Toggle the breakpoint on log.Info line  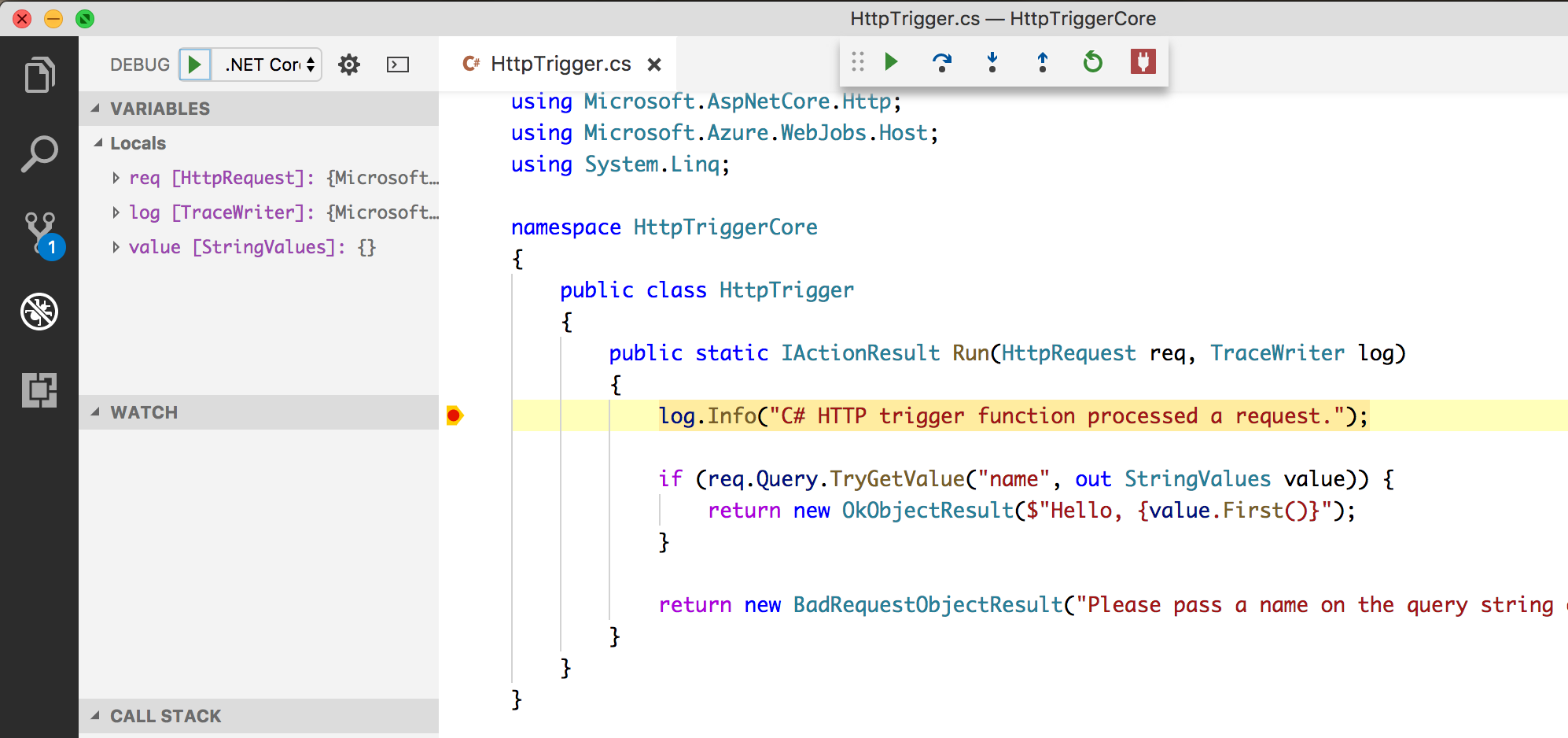pyautogui.click(x=454, y=415)
